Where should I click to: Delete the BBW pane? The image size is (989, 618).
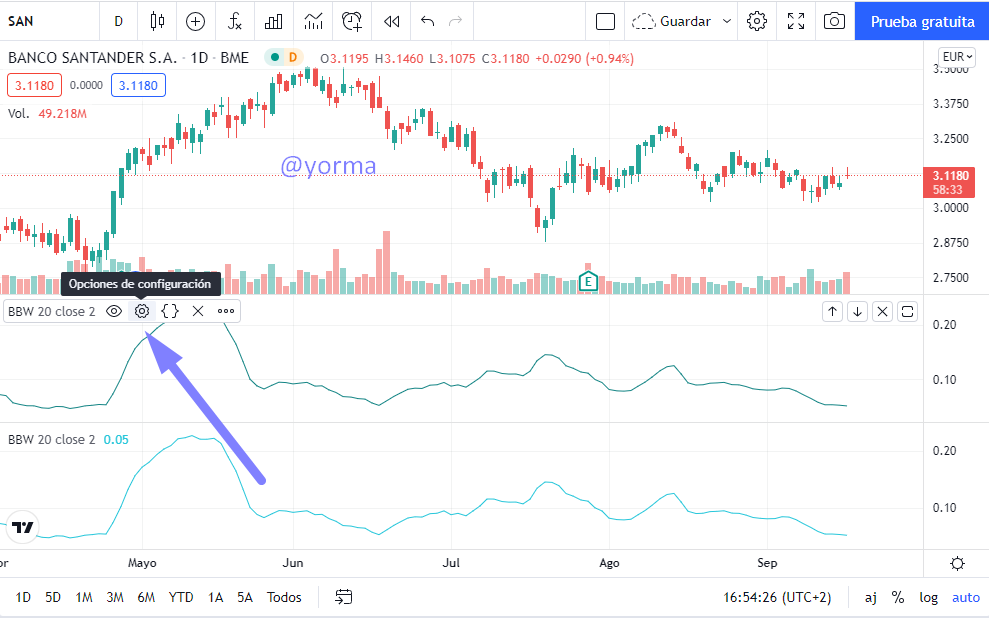click(x=882, y=312)
